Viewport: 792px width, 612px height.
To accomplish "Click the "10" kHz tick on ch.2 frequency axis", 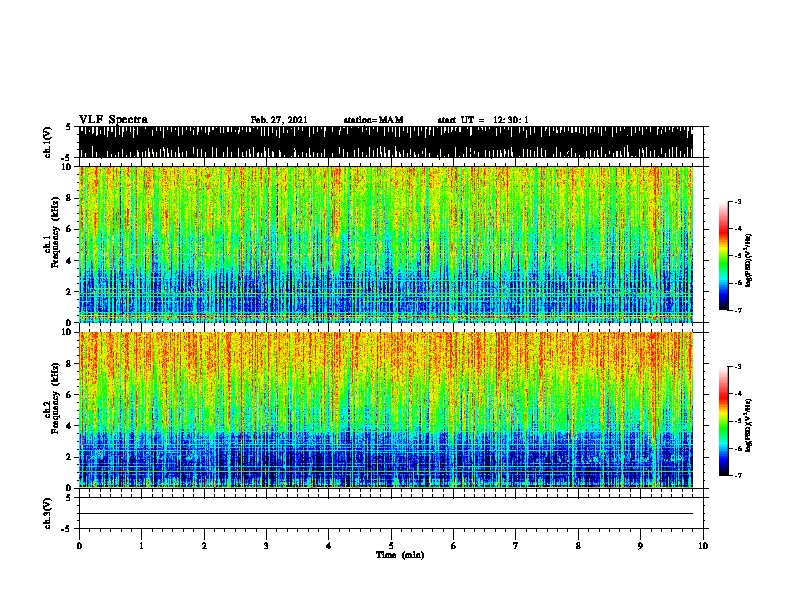I will point(68,332).
